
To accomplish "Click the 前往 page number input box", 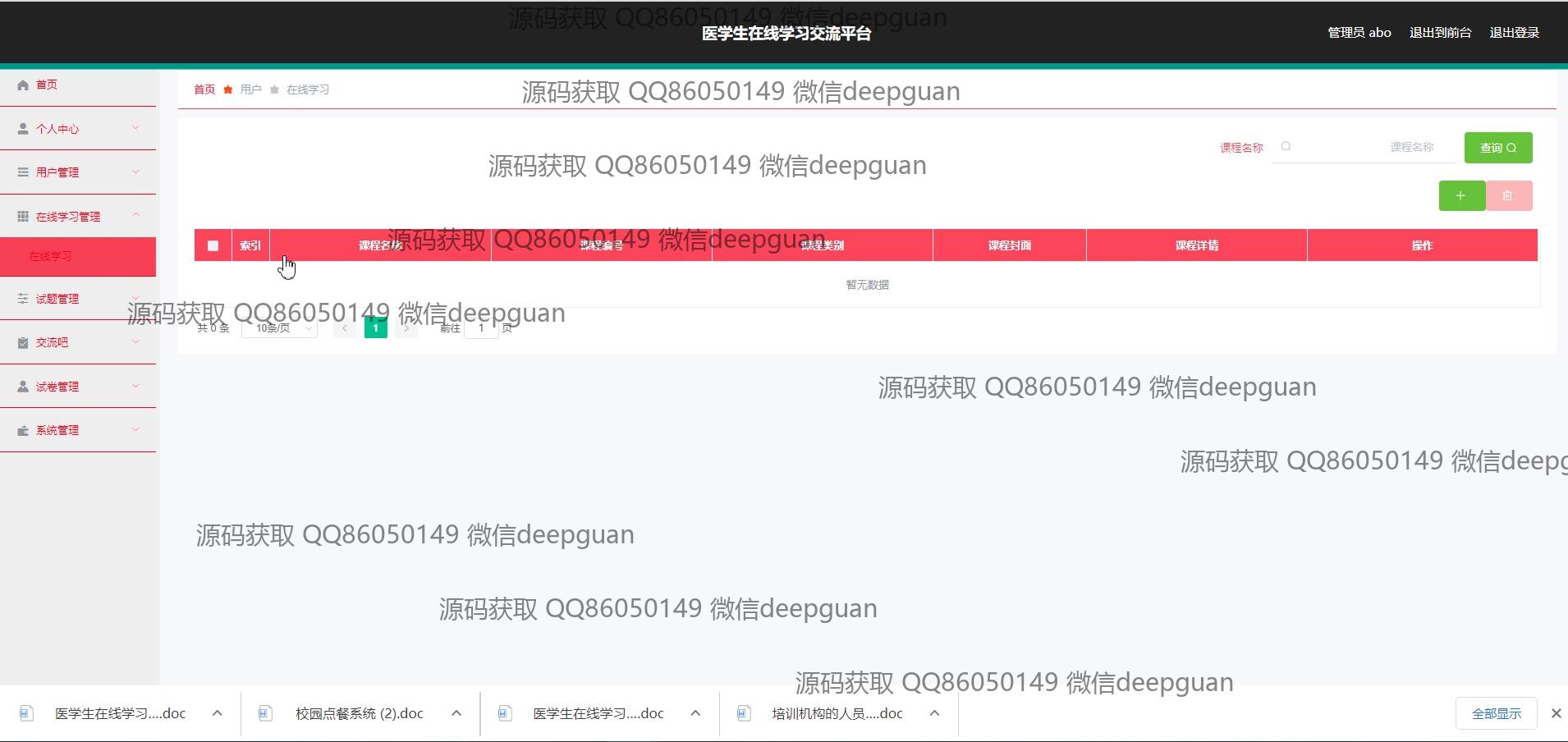I will pyautogui.click(x=481, y=328).
